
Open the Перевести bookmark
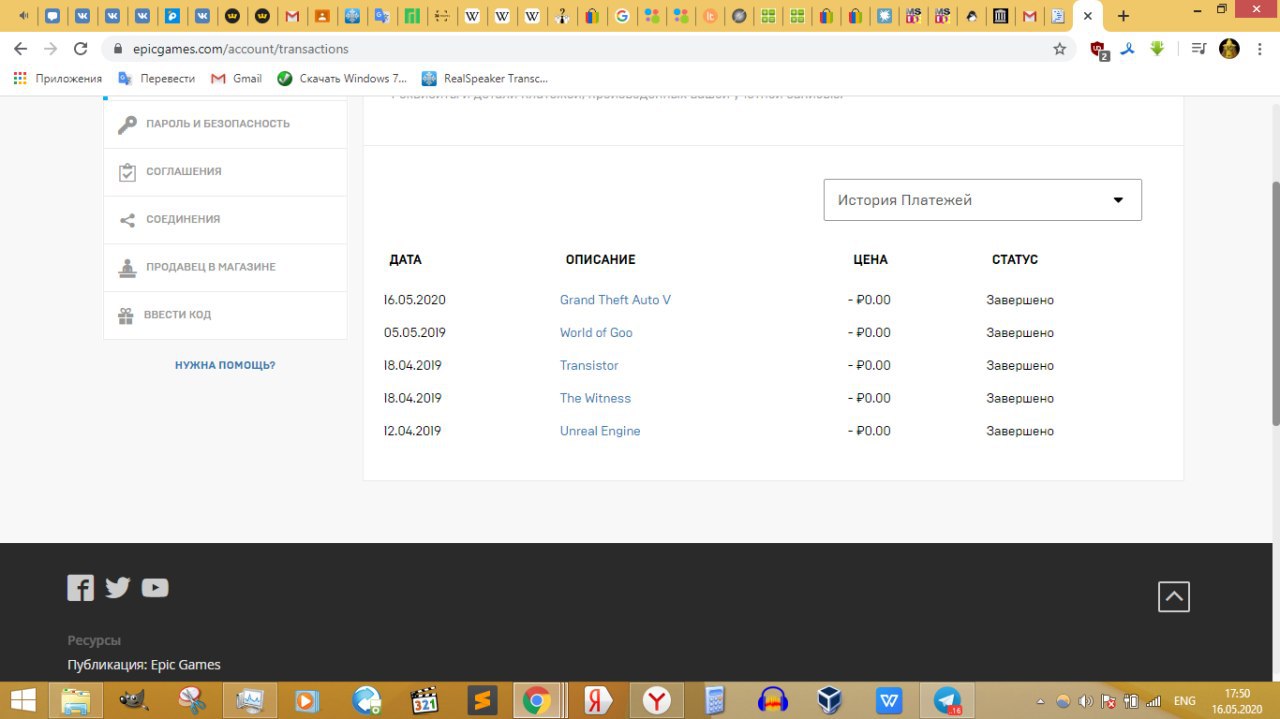click(157, 78)
